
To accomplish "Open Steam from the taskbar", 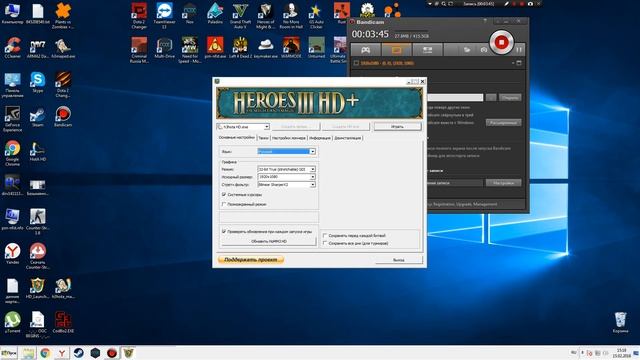I will 78,353.
